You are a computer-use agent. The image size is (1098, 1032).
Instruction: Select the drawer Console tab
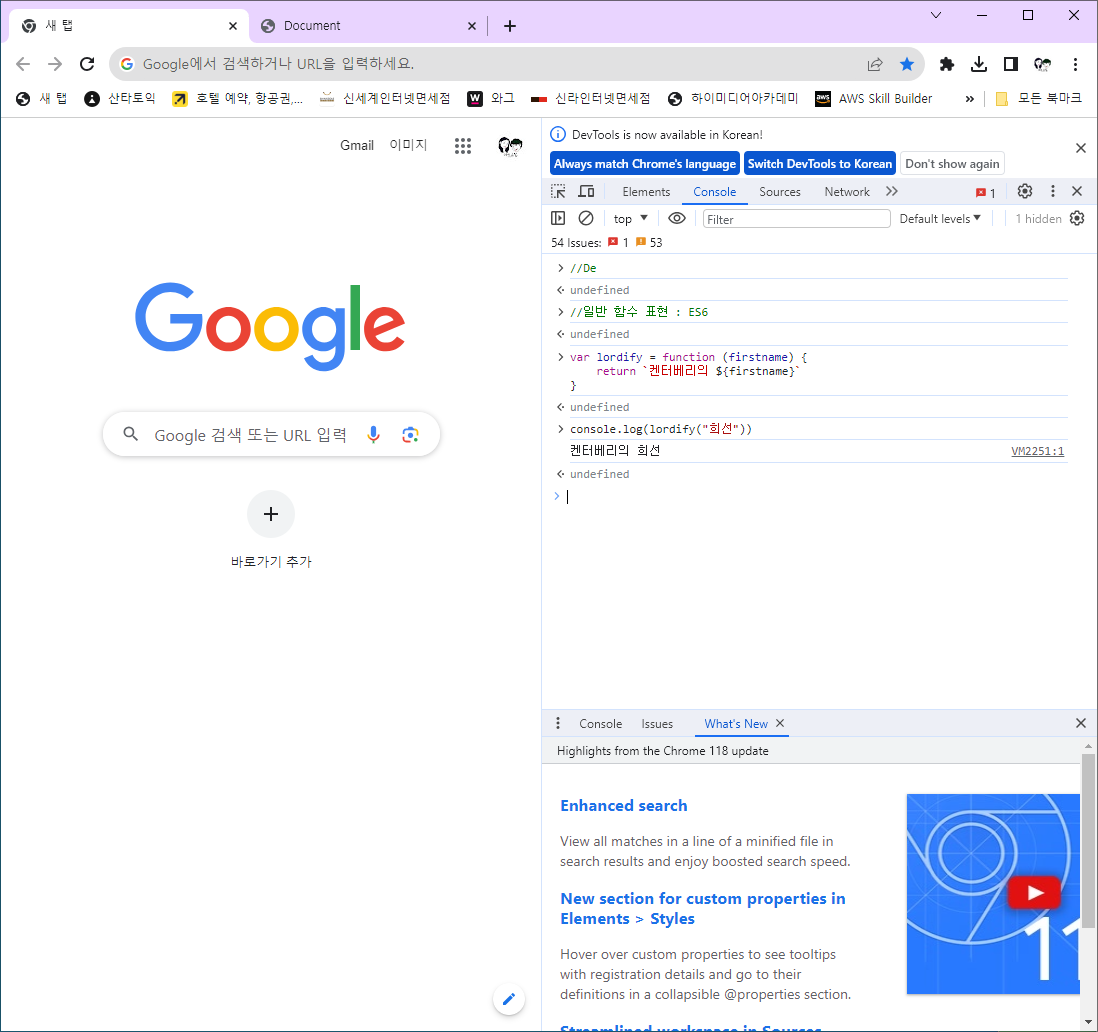(600, 724)
